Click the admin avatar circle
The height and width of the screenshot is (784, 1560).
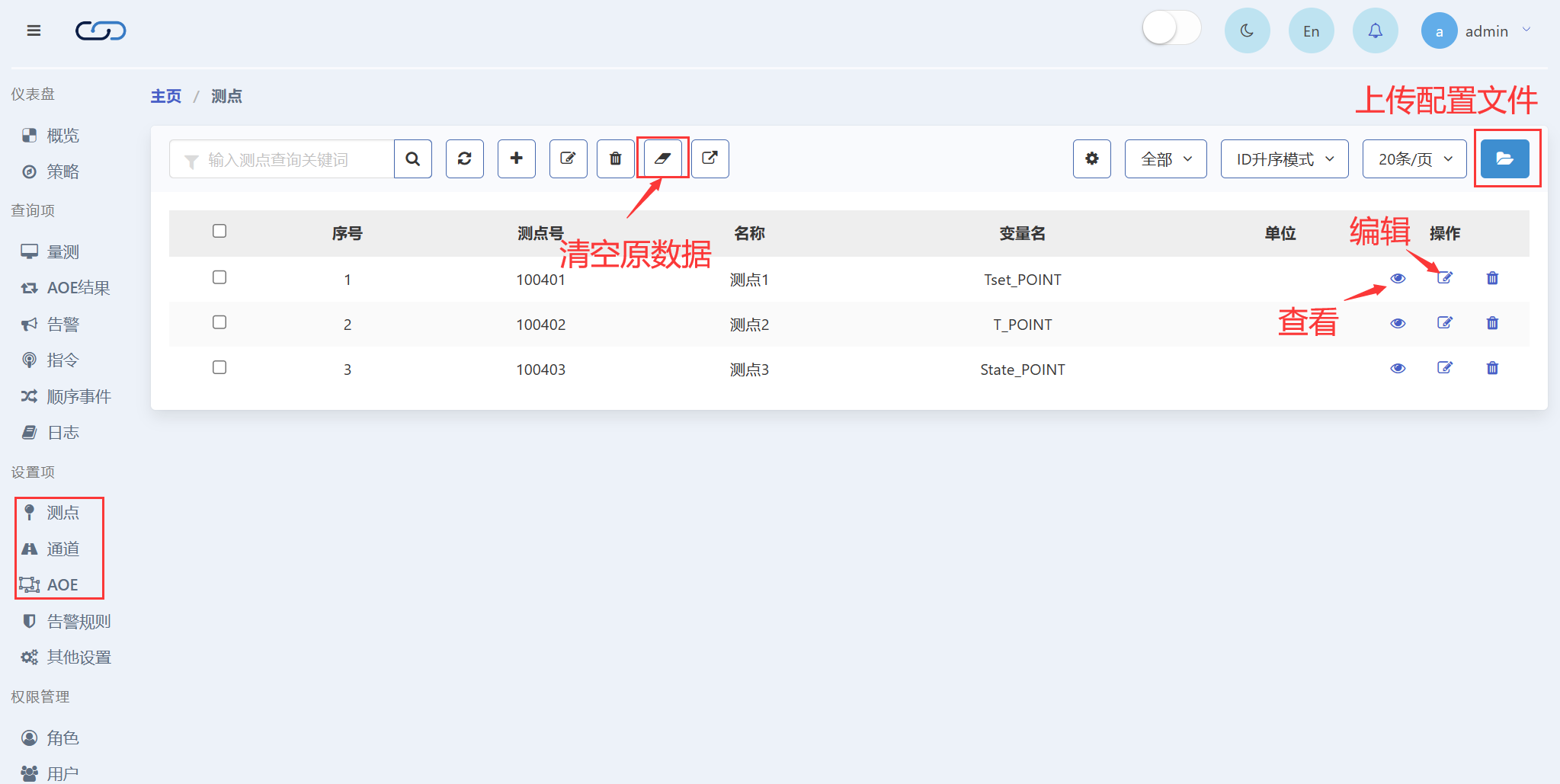click(1439, 30)
